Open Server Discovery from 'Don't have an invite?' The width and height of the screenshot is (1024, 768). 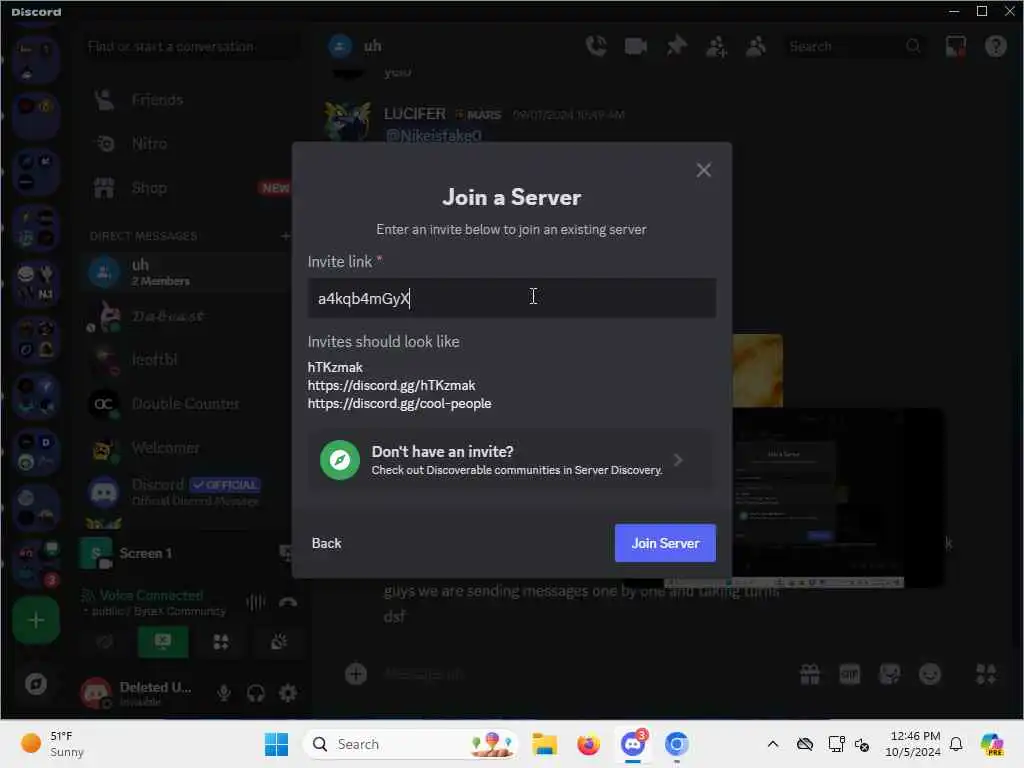(511, 460)
